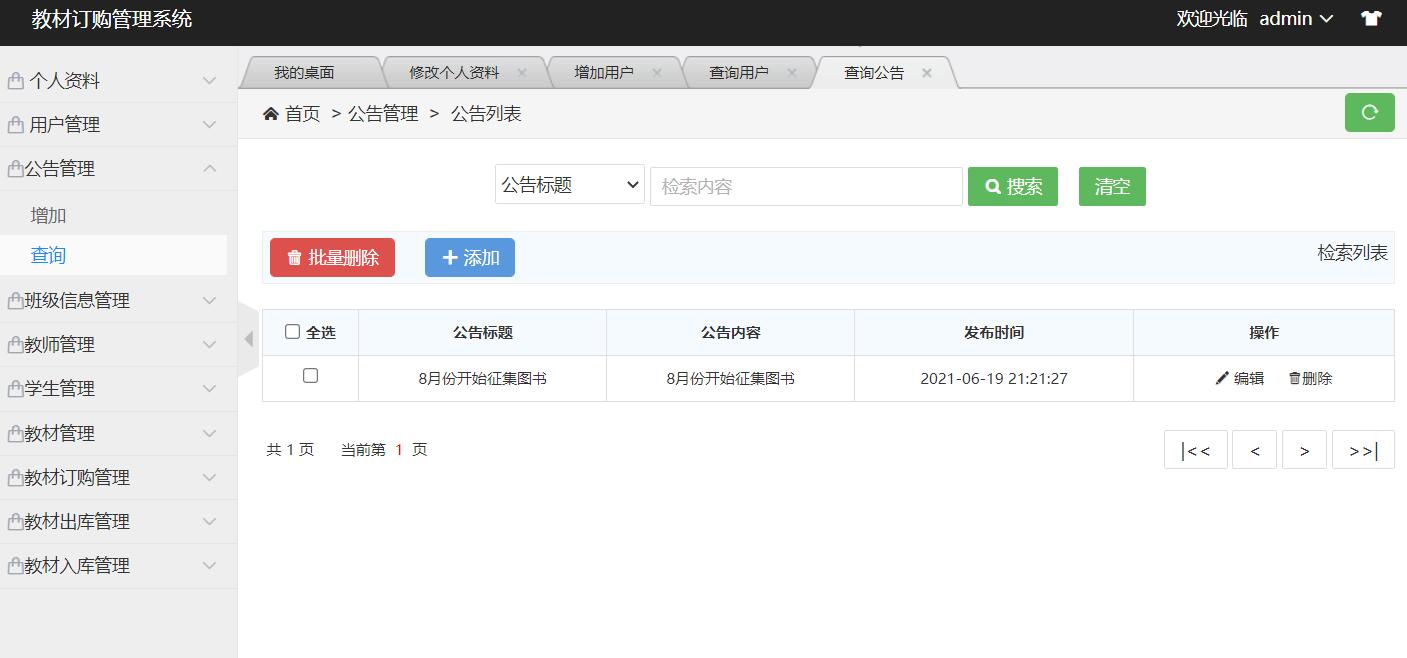
Task: Go to last page with >>| button
Action: 1363,450
